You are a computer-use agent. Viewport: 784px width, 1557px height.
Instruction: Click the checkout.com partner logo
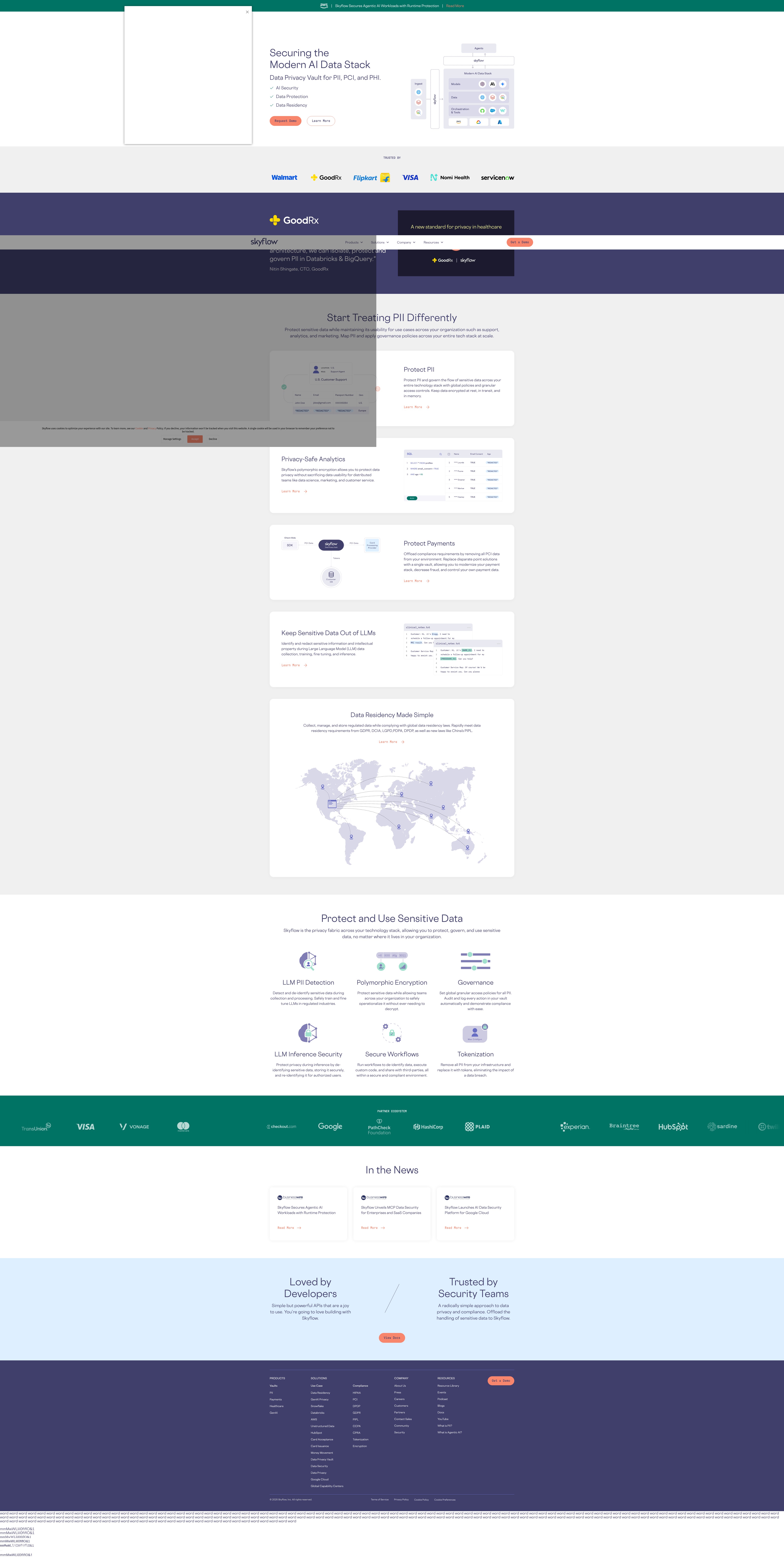pos(282,1127)
